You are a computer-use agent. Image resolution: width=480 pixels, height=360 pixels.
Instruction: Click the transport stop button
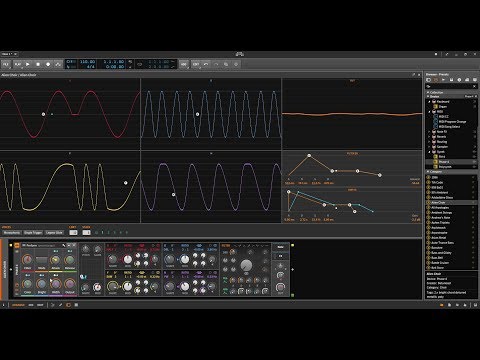[x=38, y=64]
